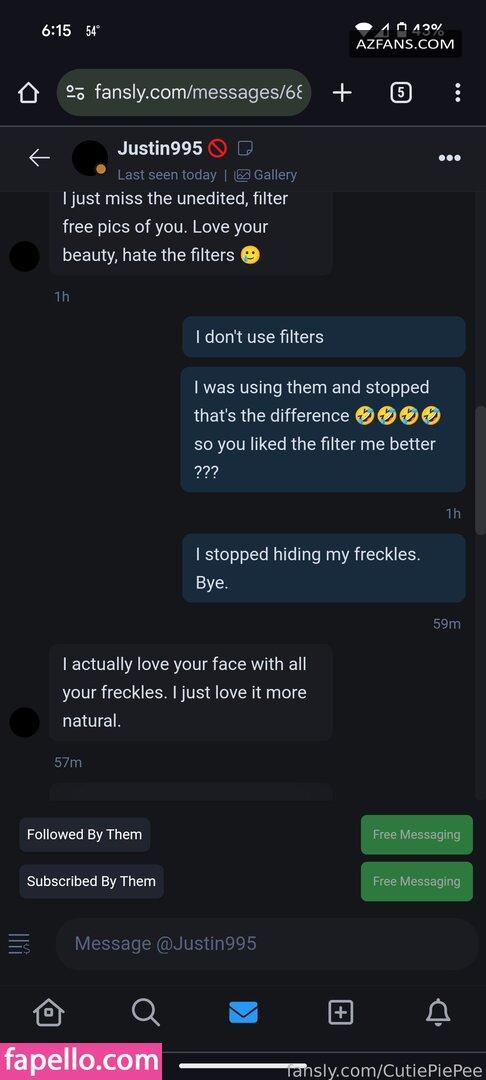486x1080 pixels.
Task: Open notifications bell in bottom navigation
Action: pos(438,1012)
